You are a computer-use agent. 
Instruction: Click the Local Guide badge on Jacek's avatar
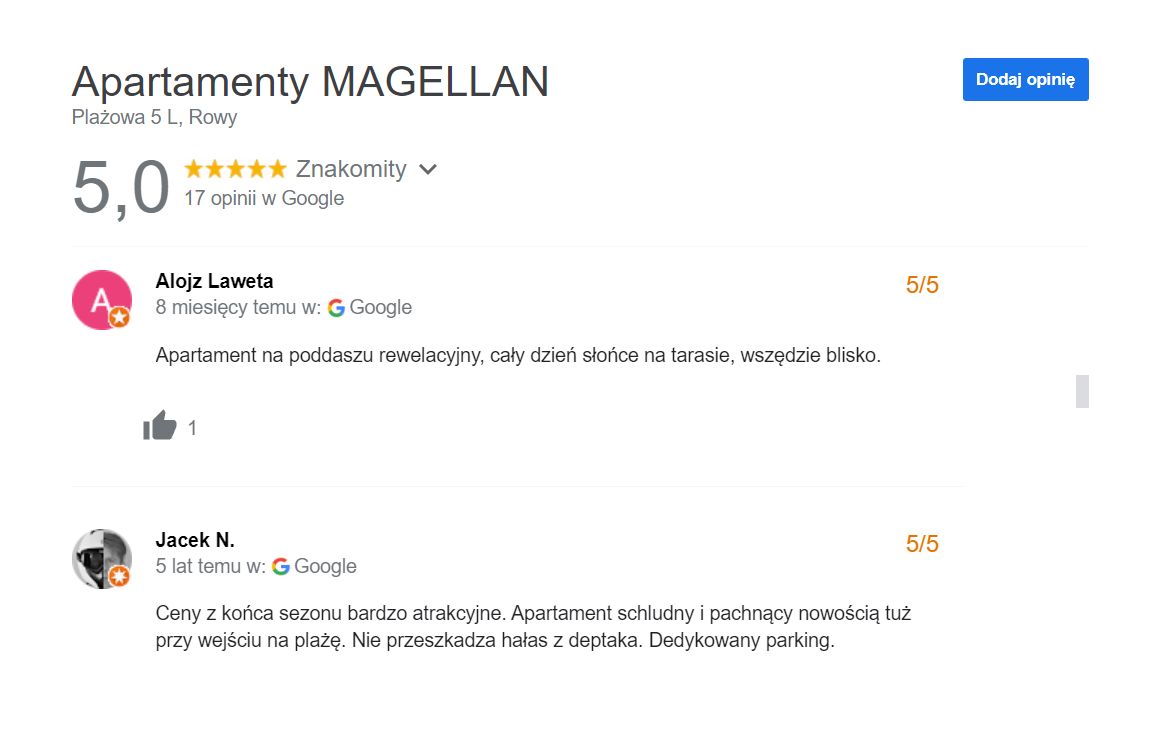[x=120, y=577]
